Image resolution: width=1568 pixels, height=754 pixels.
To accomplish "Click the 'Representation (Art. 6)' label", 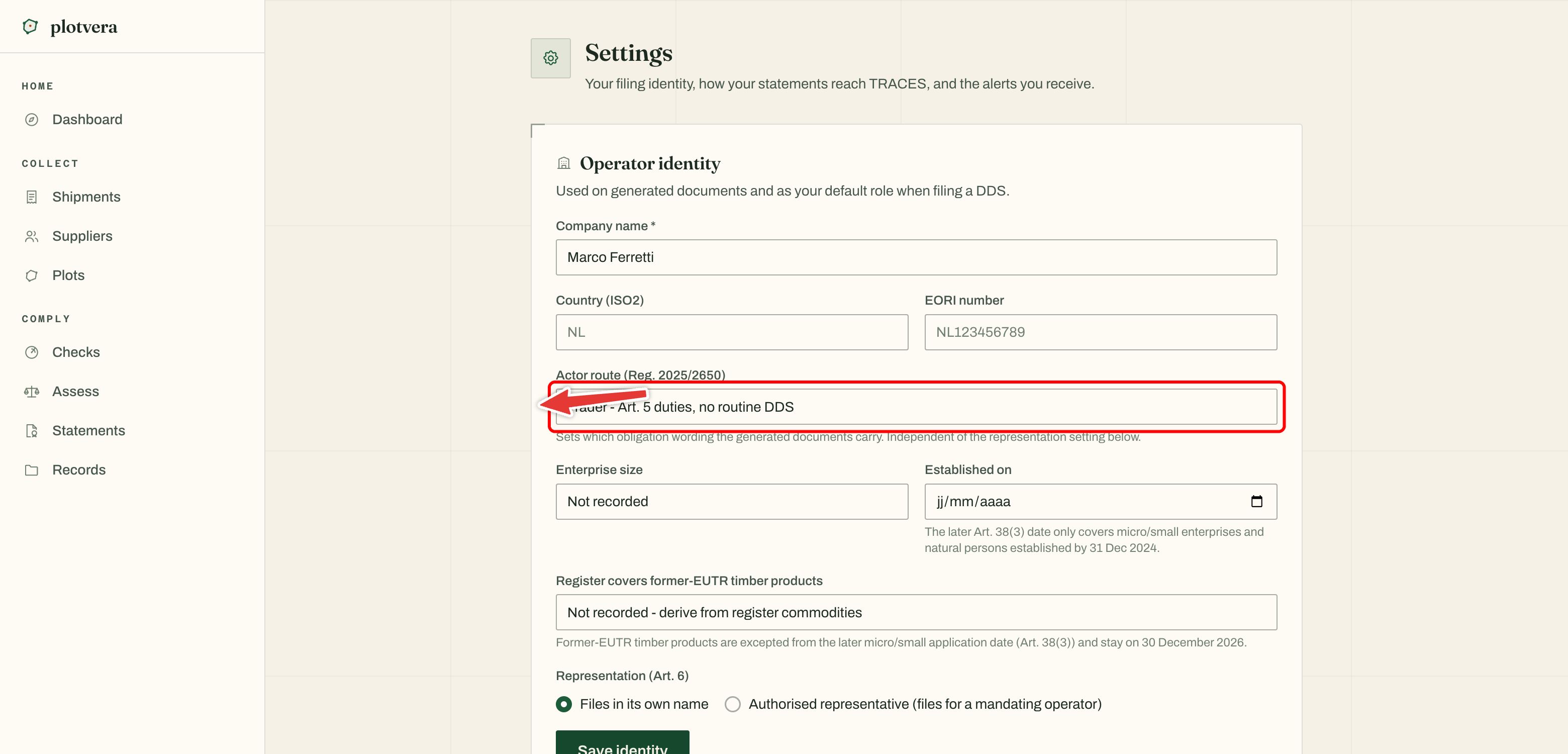I will pos(622,676).
